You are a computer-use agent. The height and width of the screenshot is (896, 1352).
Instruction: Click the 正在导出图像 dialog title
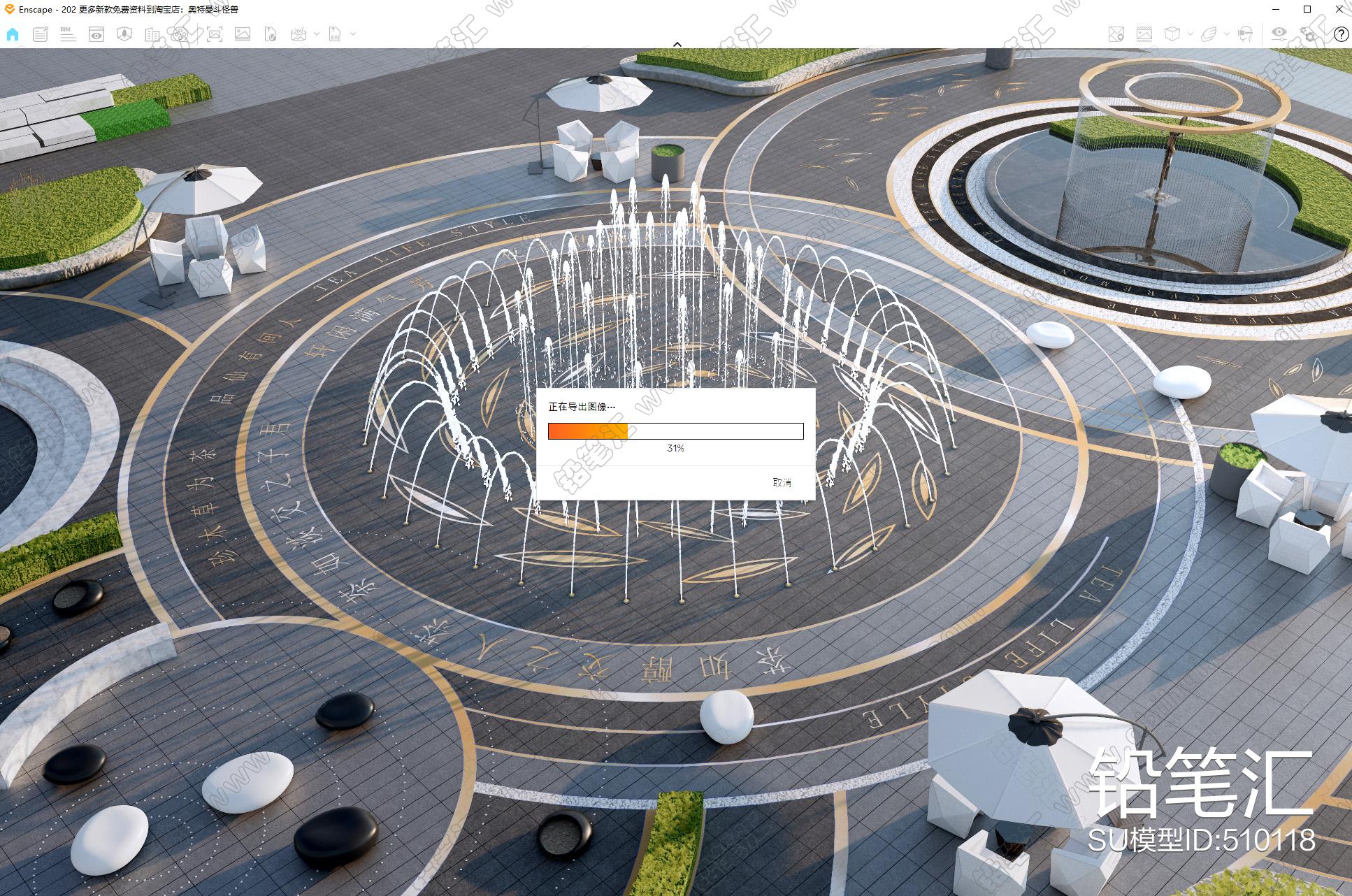pos(582,406)
